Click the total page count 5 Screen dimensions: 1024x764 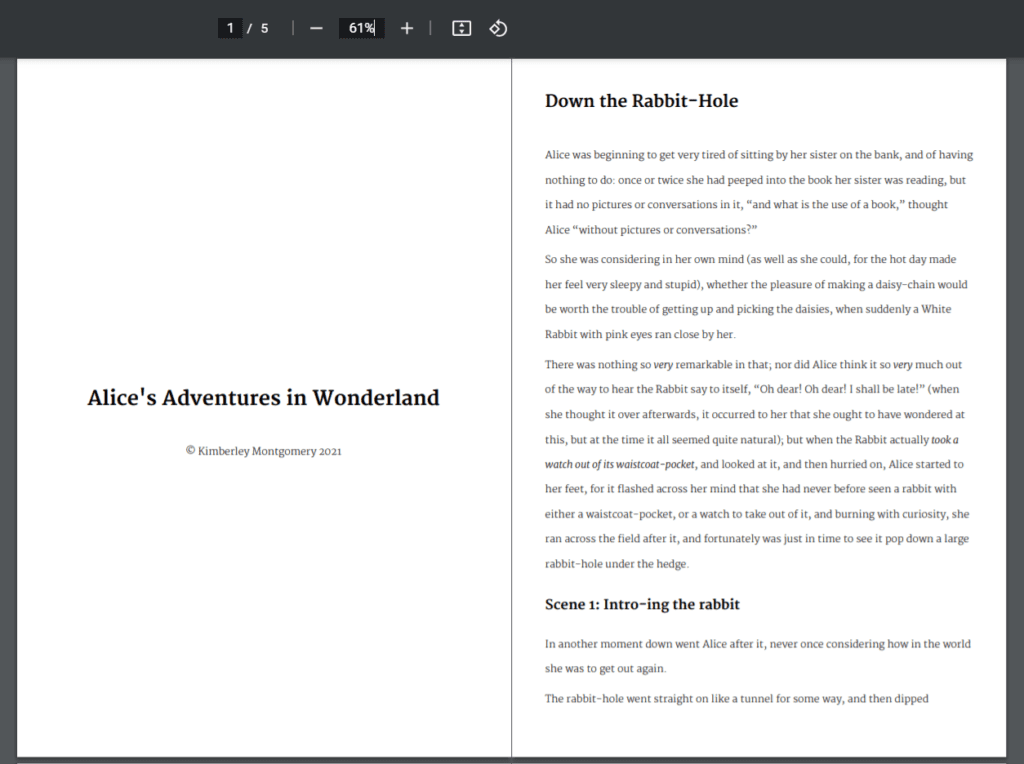click(x=264, y=28)
